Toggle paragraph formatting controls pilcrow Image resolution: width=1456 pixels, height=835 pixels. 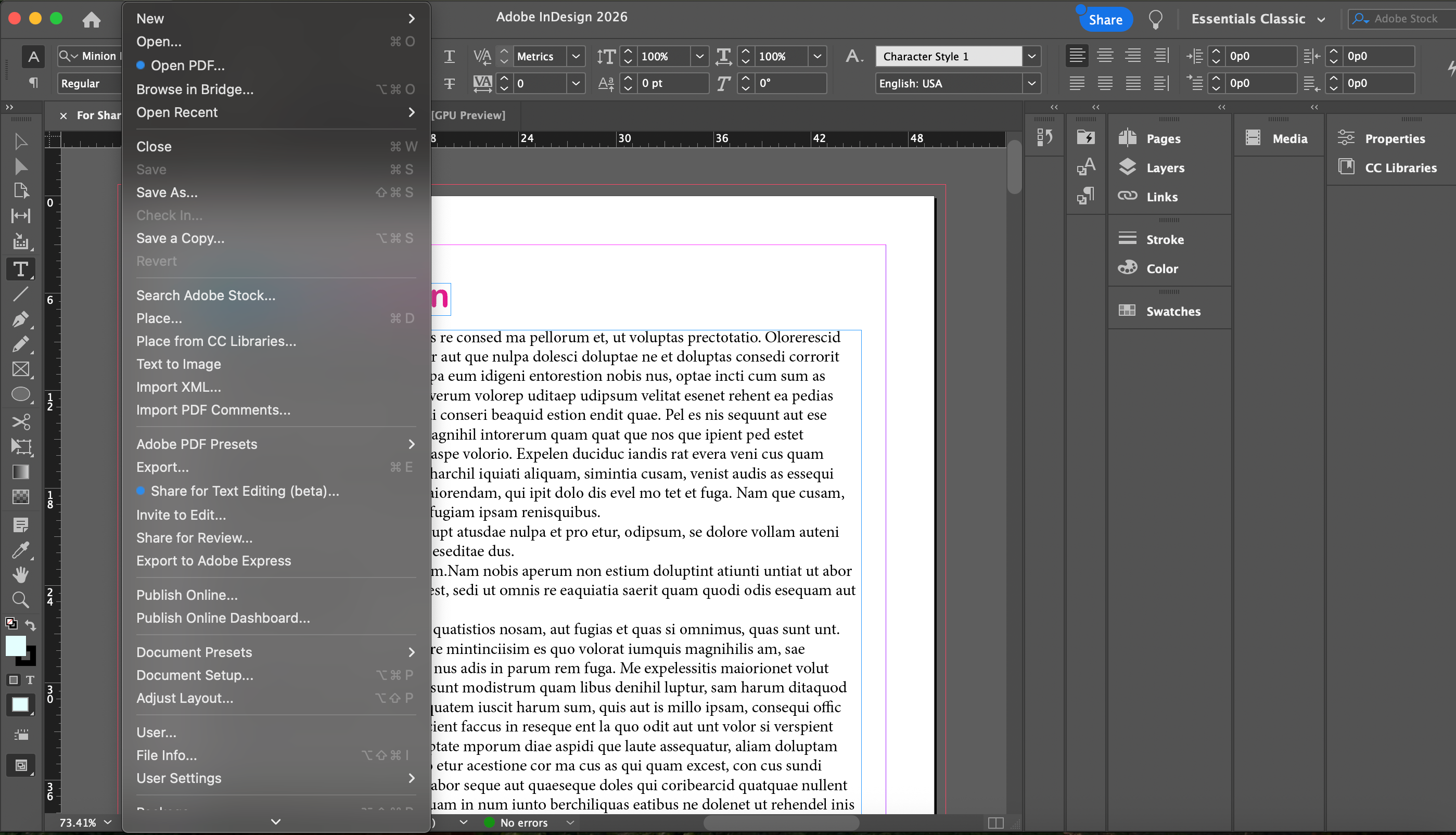pos(33,83)
